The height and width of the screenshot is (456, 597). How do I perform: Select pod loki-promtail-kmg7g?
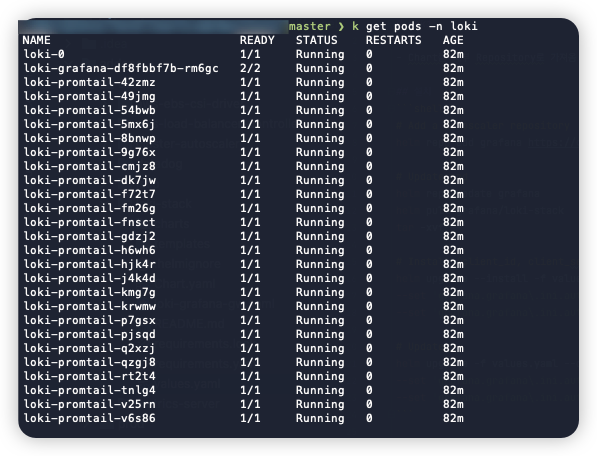click(89, 292)
